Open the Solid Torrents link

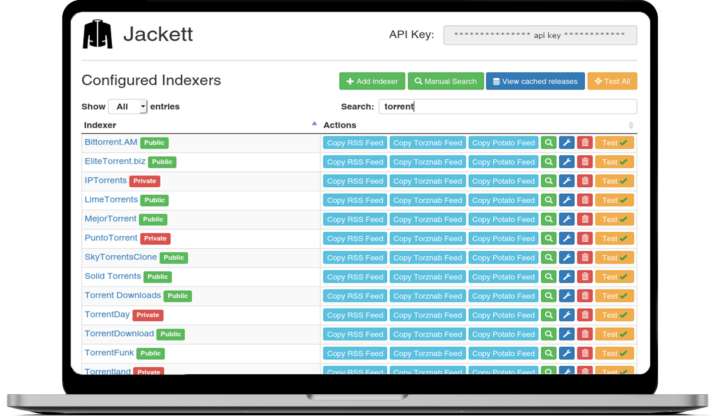coord(113,276)
